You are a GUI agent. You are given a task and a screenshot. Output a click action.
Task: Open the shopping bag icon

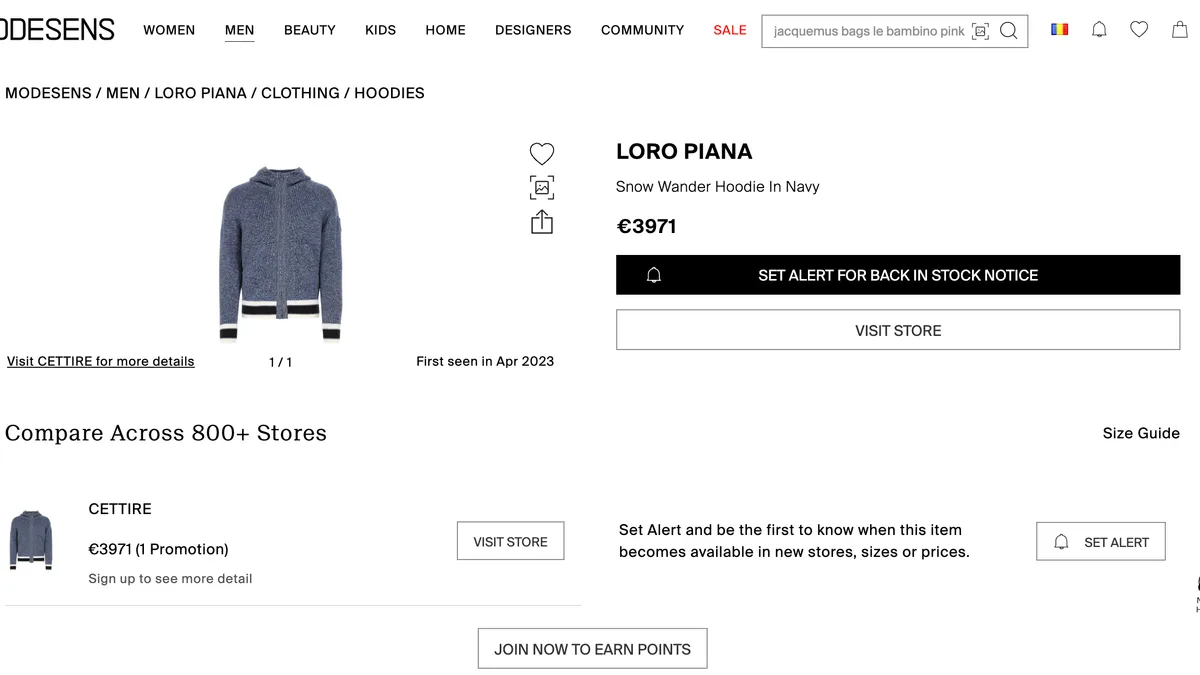click(1180, 30)
